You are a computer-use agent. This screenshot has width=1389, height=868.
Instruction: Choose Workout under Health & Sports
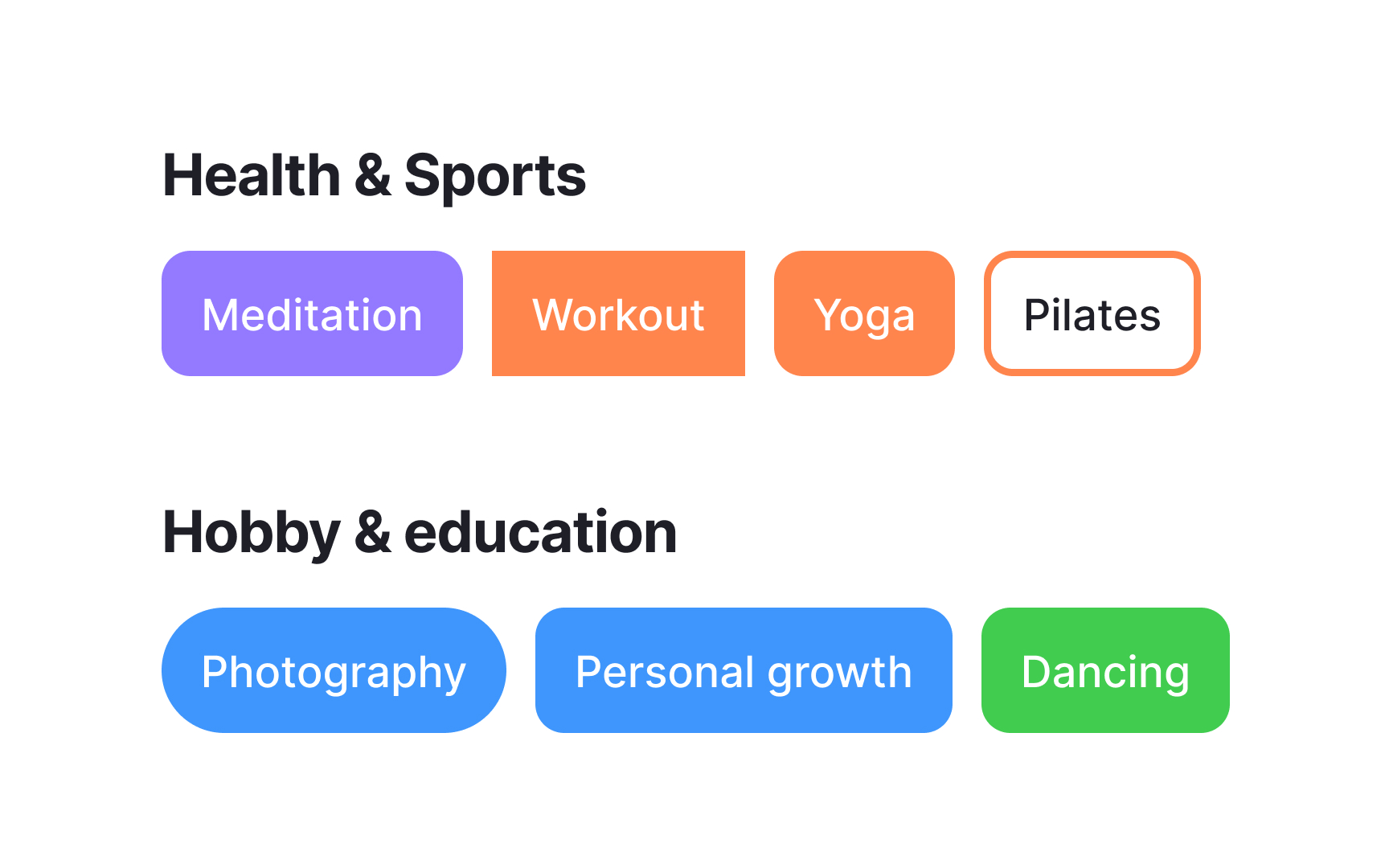click(618, 313)
